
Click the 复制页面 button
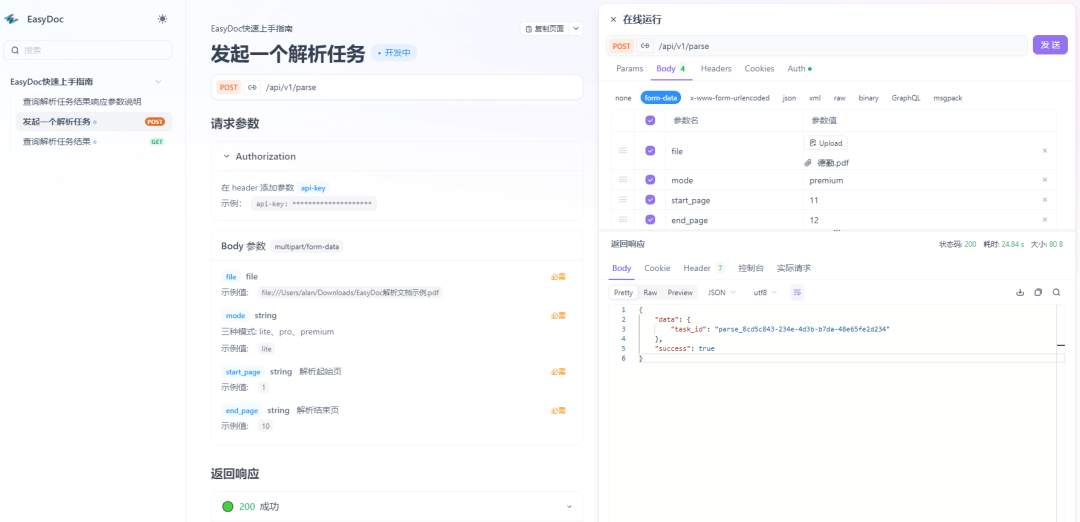544,29
